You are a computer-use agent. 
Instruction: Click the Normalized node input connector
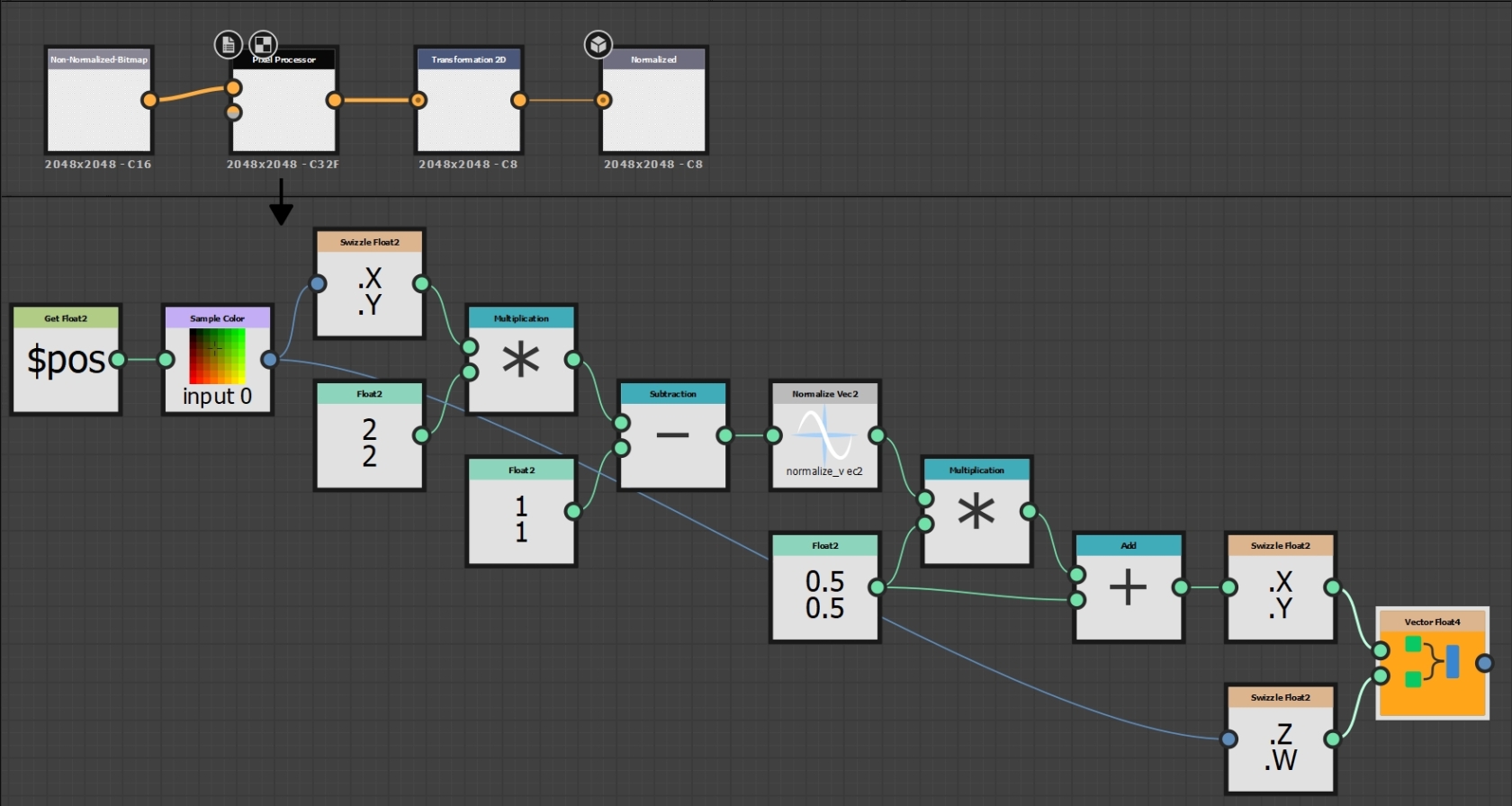tap(604, 100)
